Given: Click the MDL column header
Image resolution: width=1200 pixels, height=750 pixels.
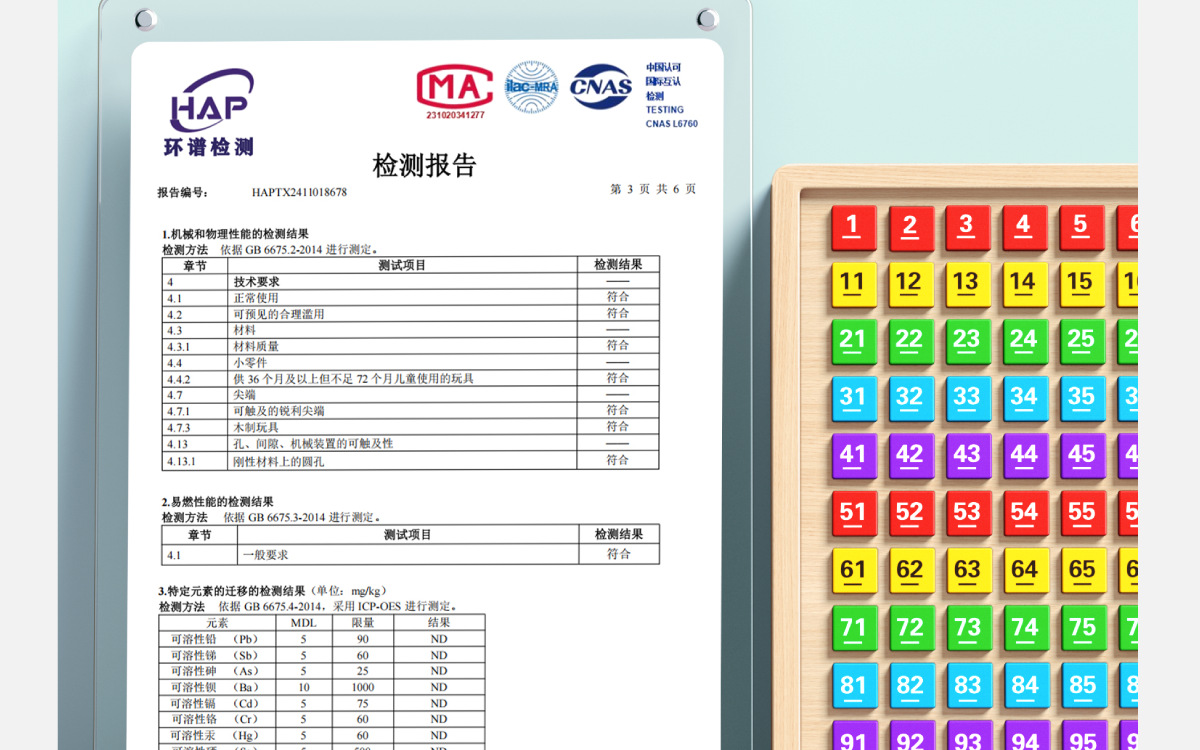Looking at the screenshot, I should tap(303, 622).
